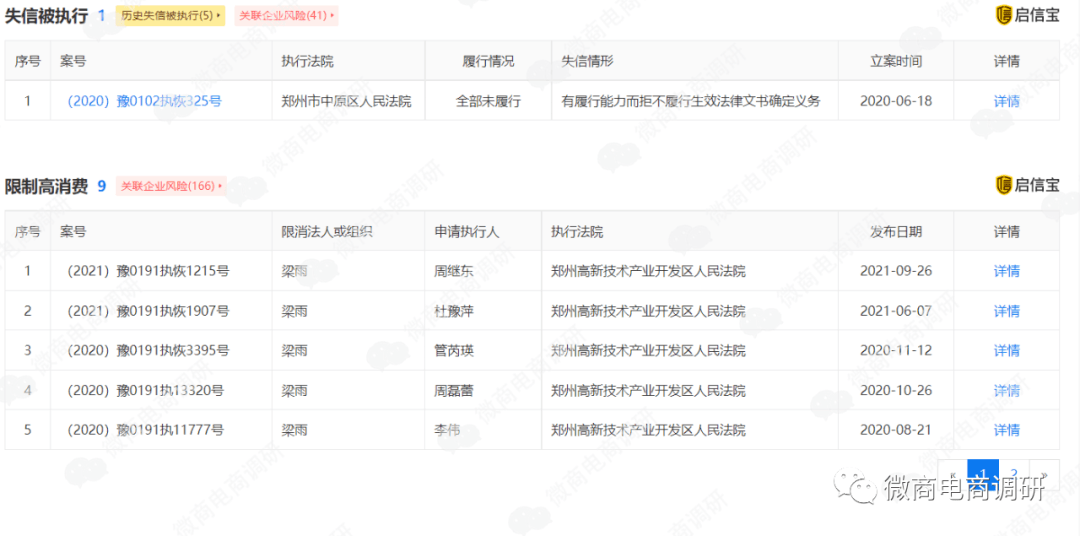The height and width of the screenshot is (536, 1080).
Task: View 详情 for case 豫0191执恢1215号
Action: coord(1006,271)
